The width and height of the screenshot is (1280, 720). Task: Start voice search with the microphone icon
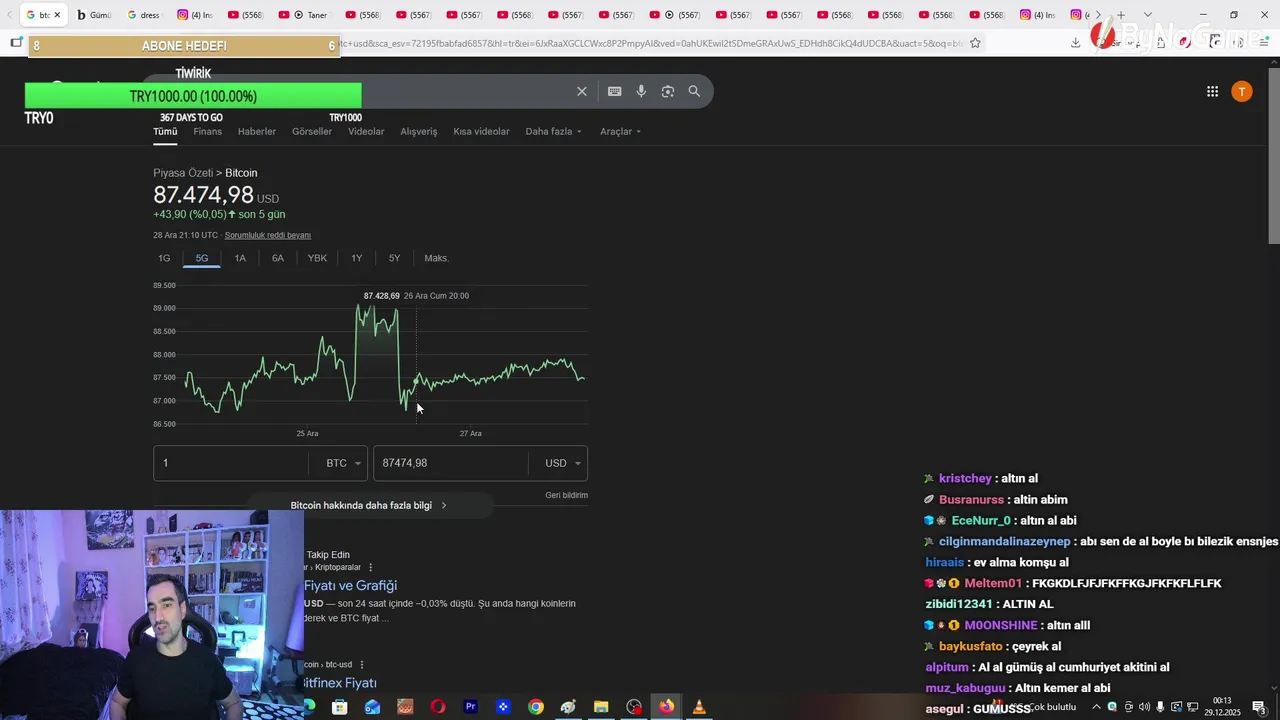[641, 91]
